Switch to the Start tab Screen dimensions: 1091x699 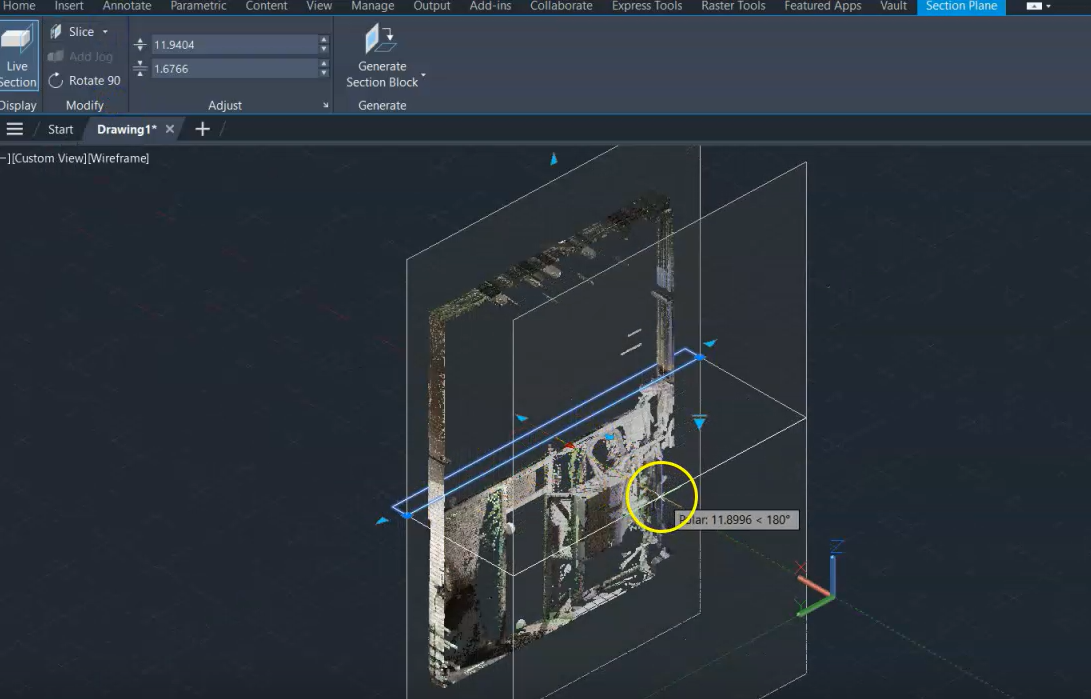tap(60, 129)
